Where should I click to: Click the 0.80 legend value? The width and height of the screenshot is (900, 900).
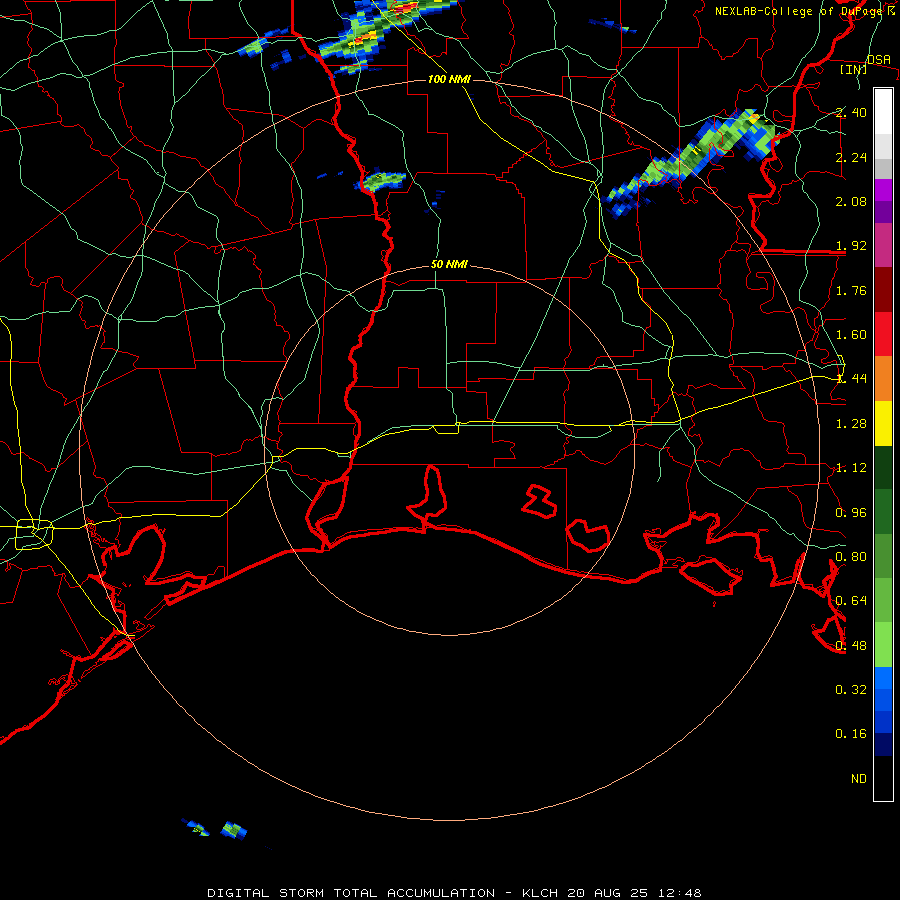851,557
